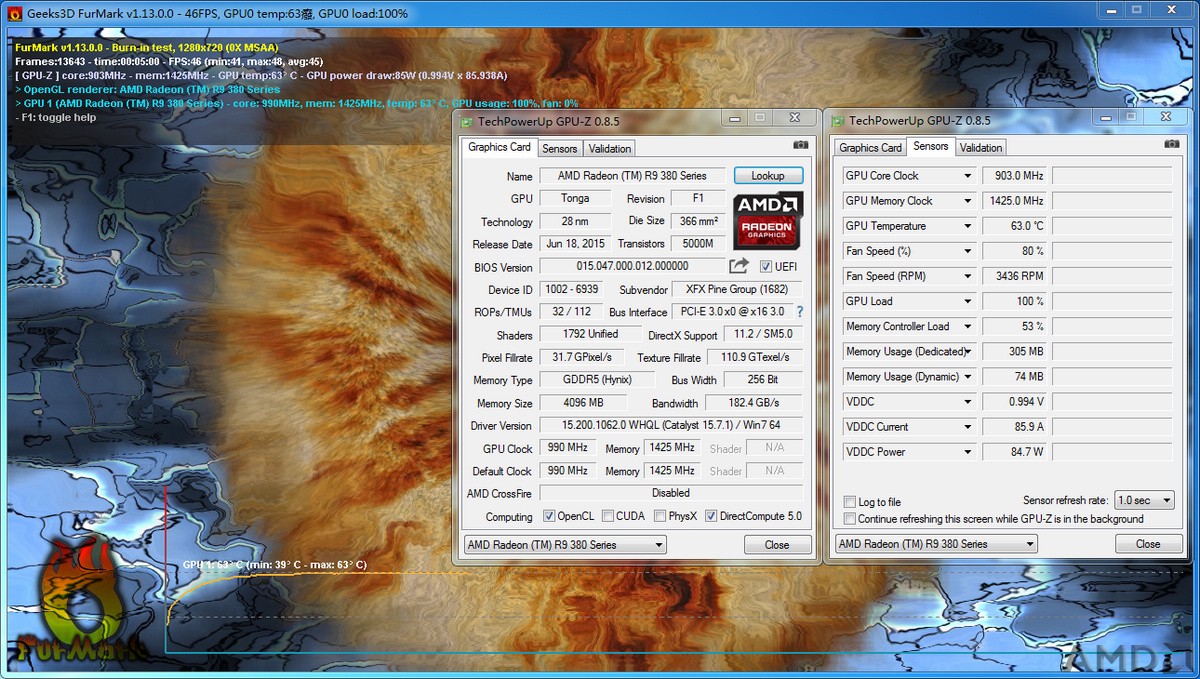The image size is (1200, 679).
Task: Click Close button in Sensors window
Action: [1148, 544]
